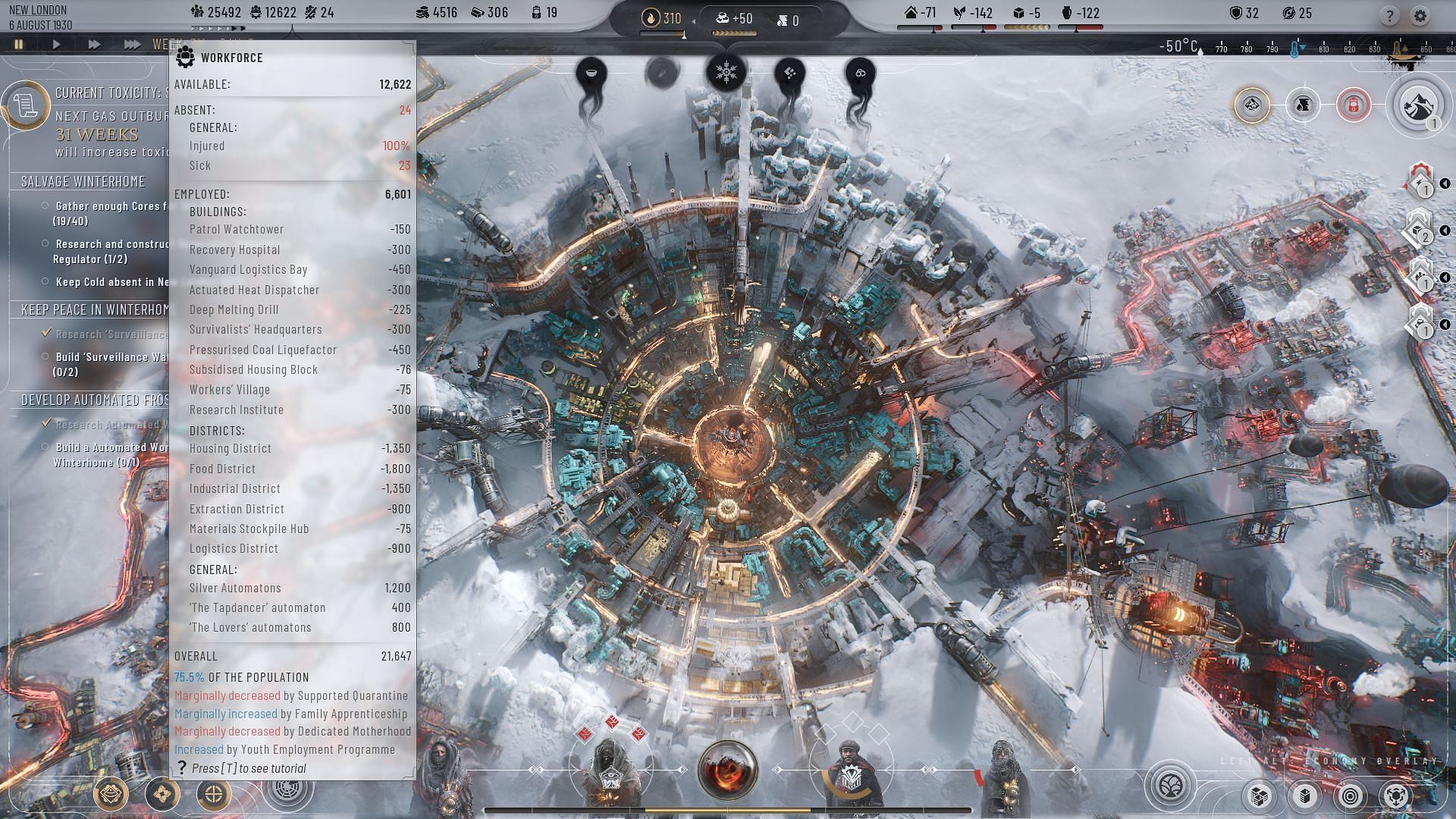This screenshot has height=819, width=1456.
Task: Drag the temperature timeline slider at top
Action: 1296,46
